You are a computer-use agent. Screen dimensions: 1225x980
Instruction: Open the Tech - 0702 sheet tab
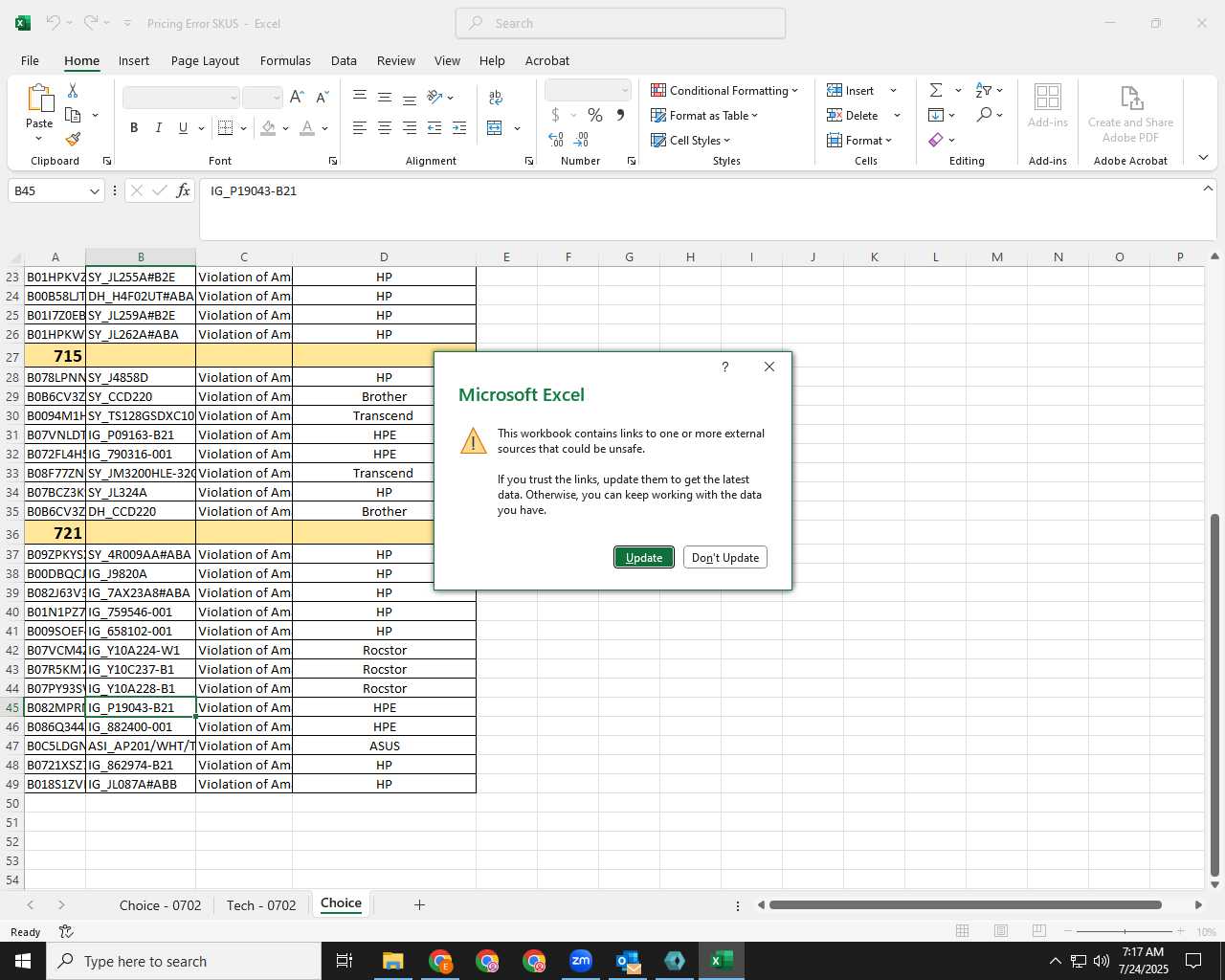coord(261,905)
